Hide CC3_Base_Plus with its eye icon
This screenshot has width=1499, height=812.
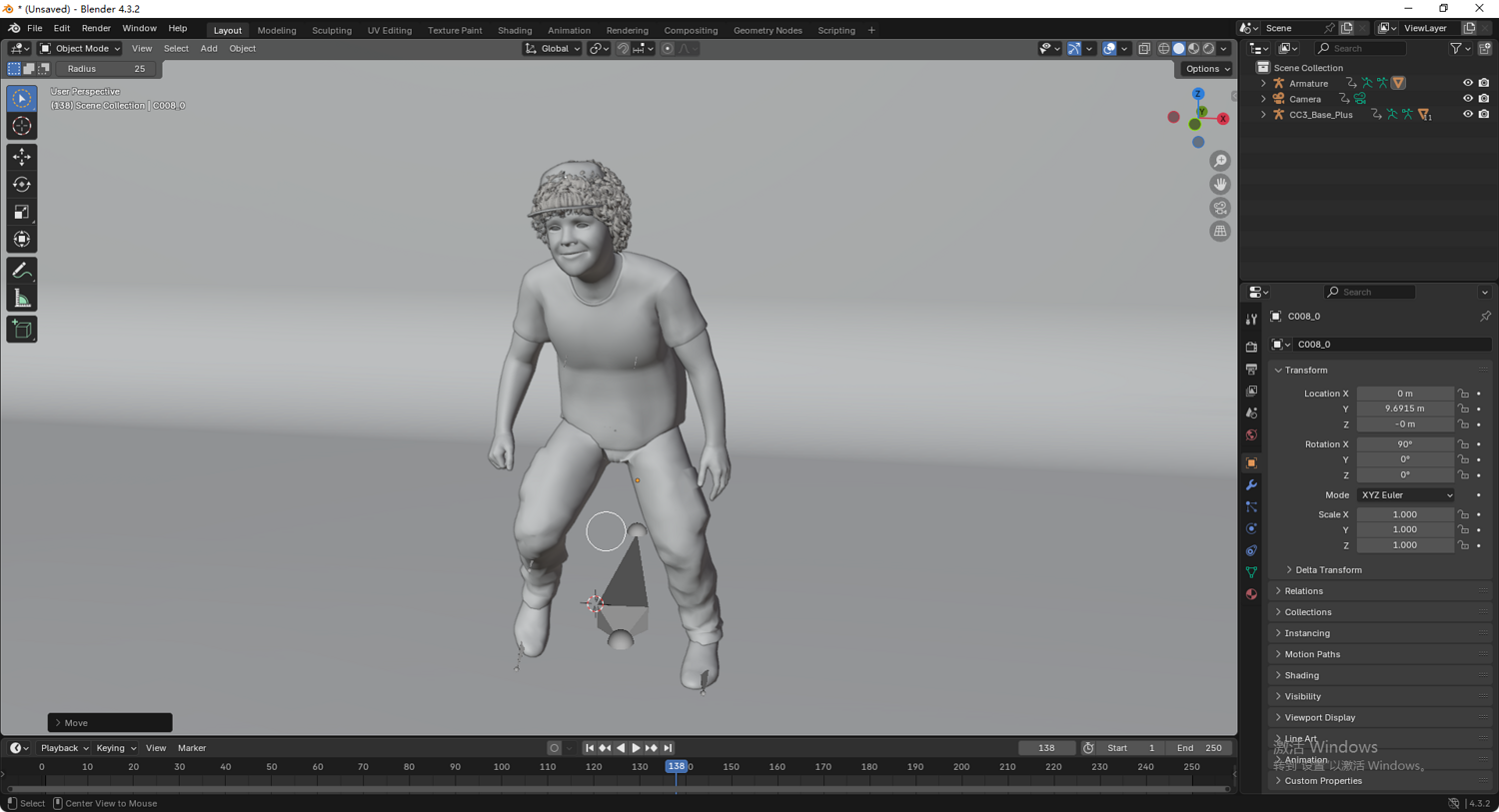point(1468,114)
